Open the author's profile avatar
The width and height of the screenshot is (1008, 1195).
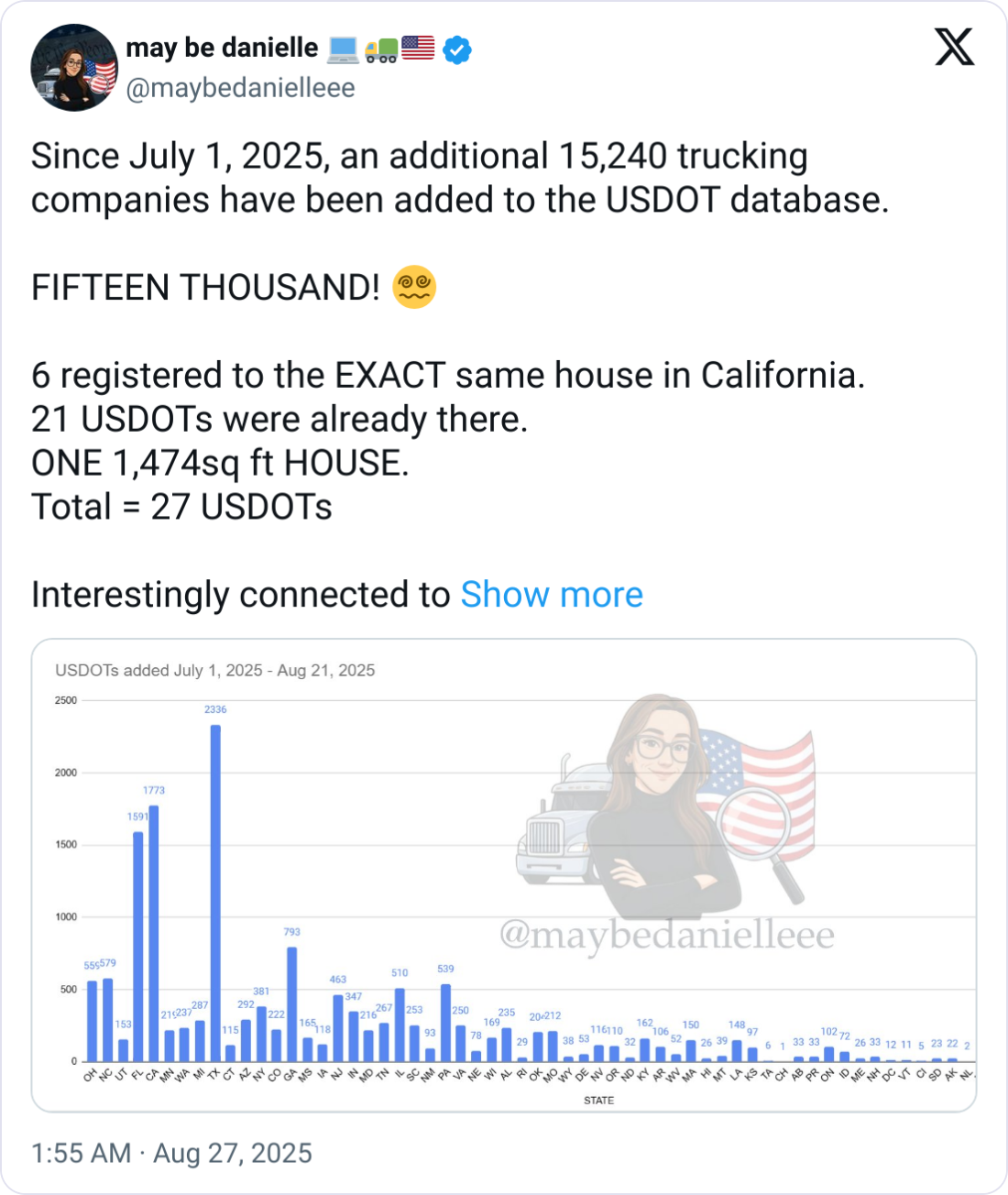(x=74, y=68)
